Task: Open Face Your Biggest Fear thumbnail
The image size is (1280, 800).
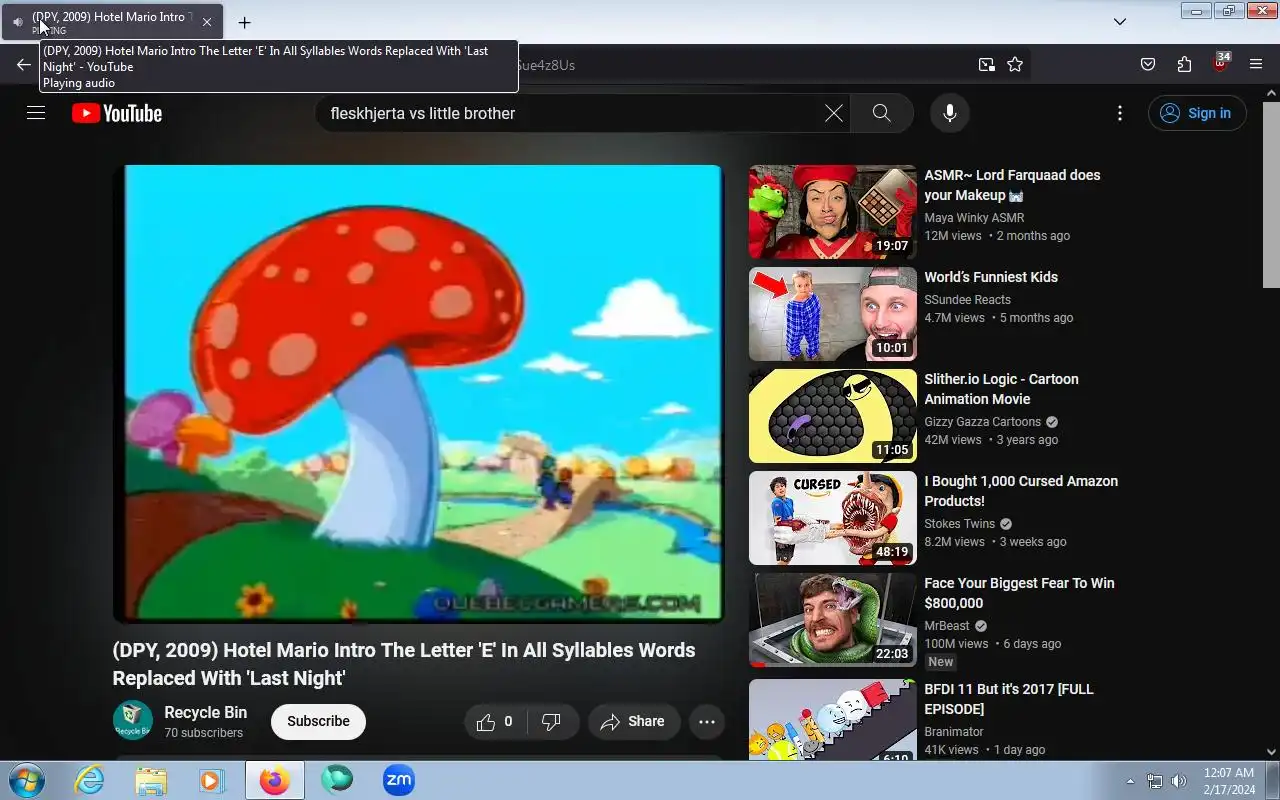Action: pos(832,620)
